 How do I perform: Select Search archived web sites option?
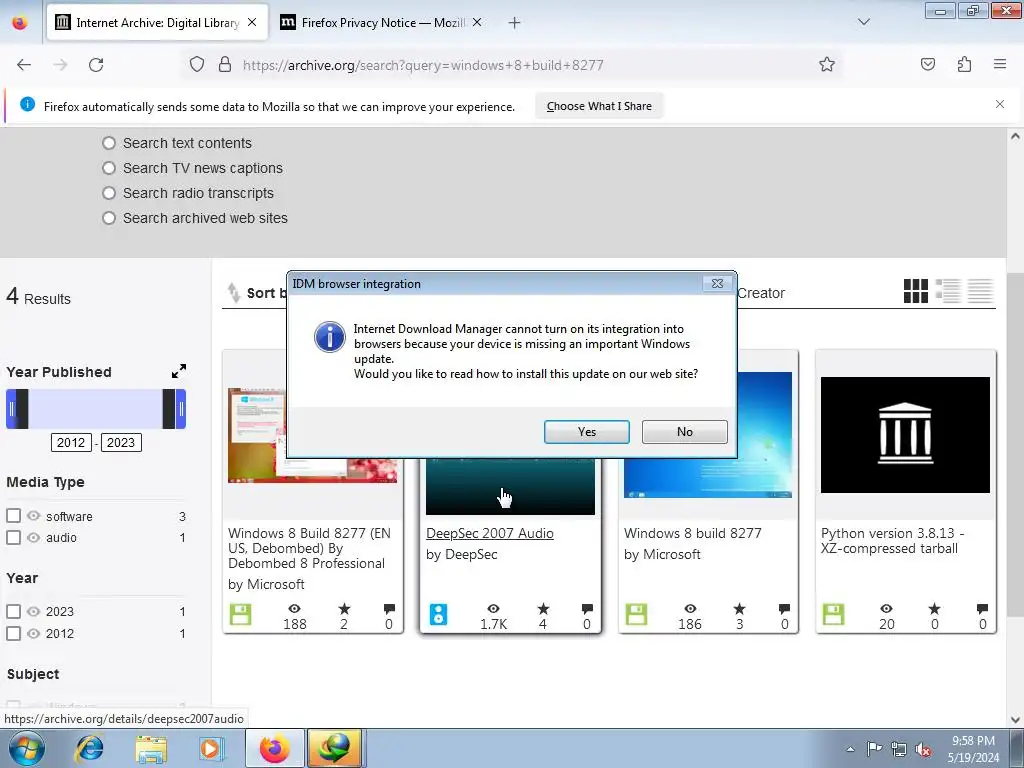pos(109,218)
